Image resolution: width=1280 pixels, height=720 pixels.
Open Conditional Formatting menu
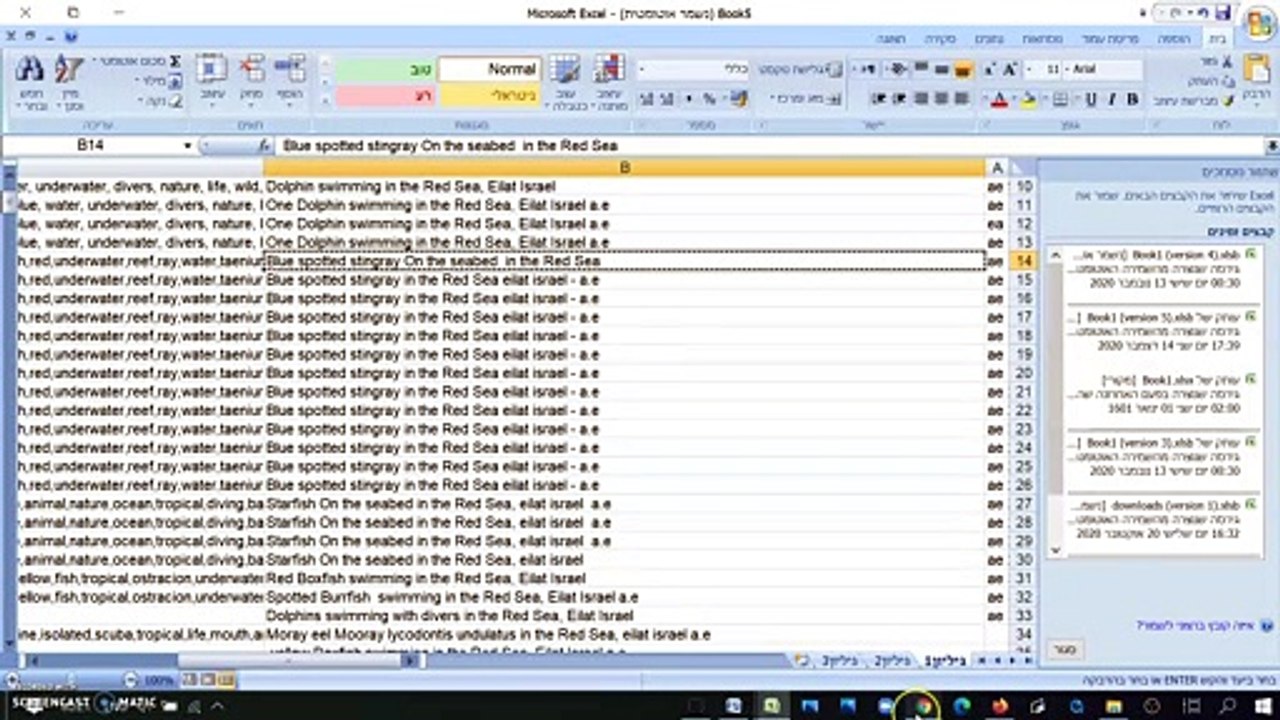[x=609, y=82]
